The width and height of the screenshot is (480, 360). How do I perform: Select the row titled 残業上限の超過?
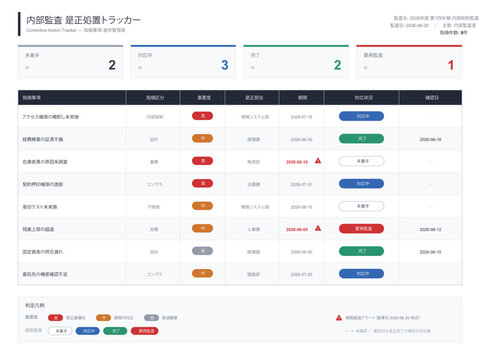[x=240, y=229]
